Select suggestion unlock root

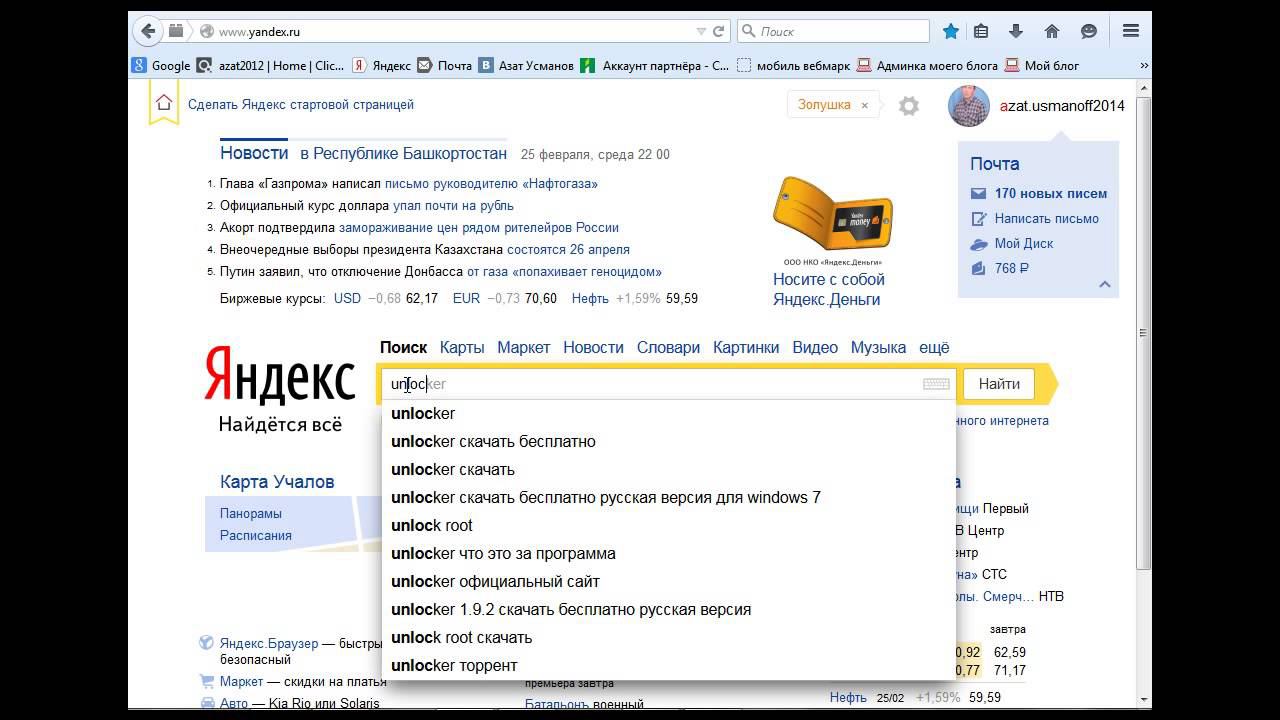(668, 525)
